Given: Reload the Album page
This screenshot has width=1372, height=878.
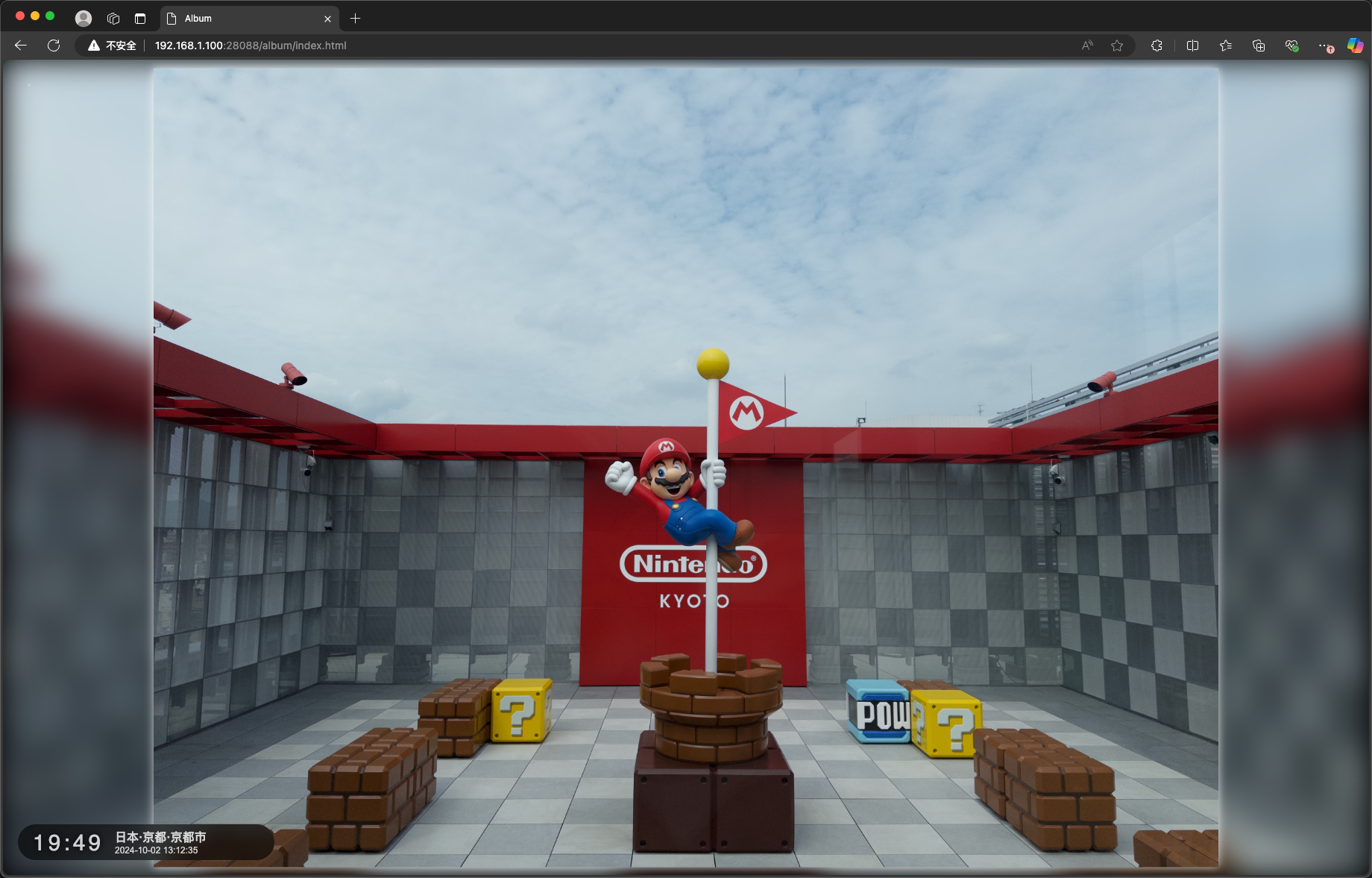Looking at the screenshot, I should coord(54,46).
